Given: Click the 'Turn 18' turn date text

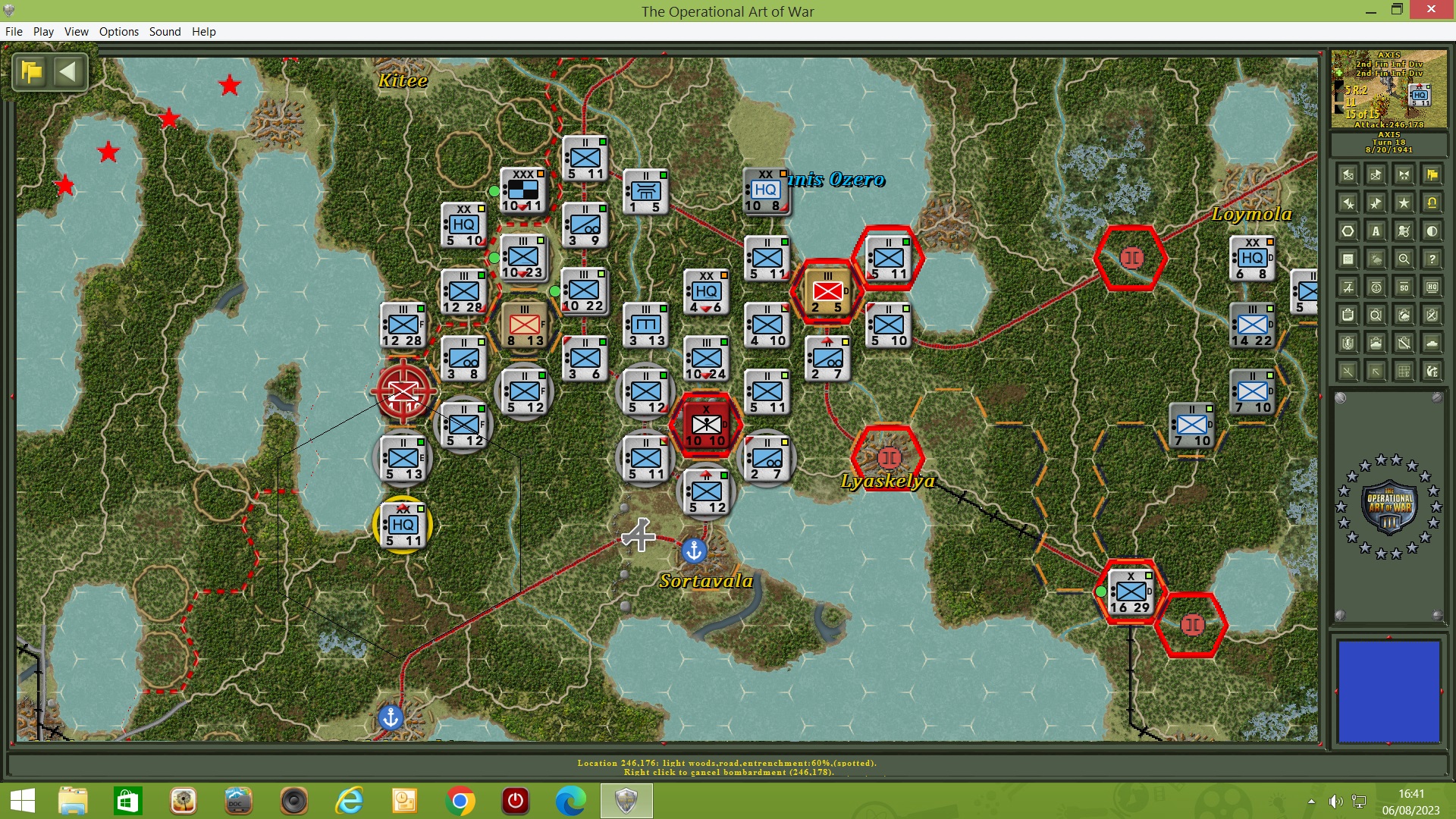Looking at the screenshot, I should coord(1389,142).
